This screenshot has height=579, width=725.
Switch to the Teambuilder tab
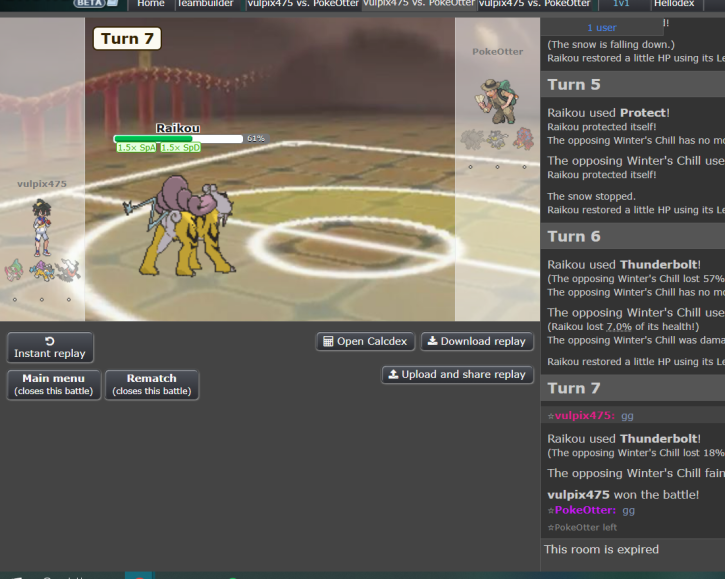pyautogui.click(x=206, y=4)
